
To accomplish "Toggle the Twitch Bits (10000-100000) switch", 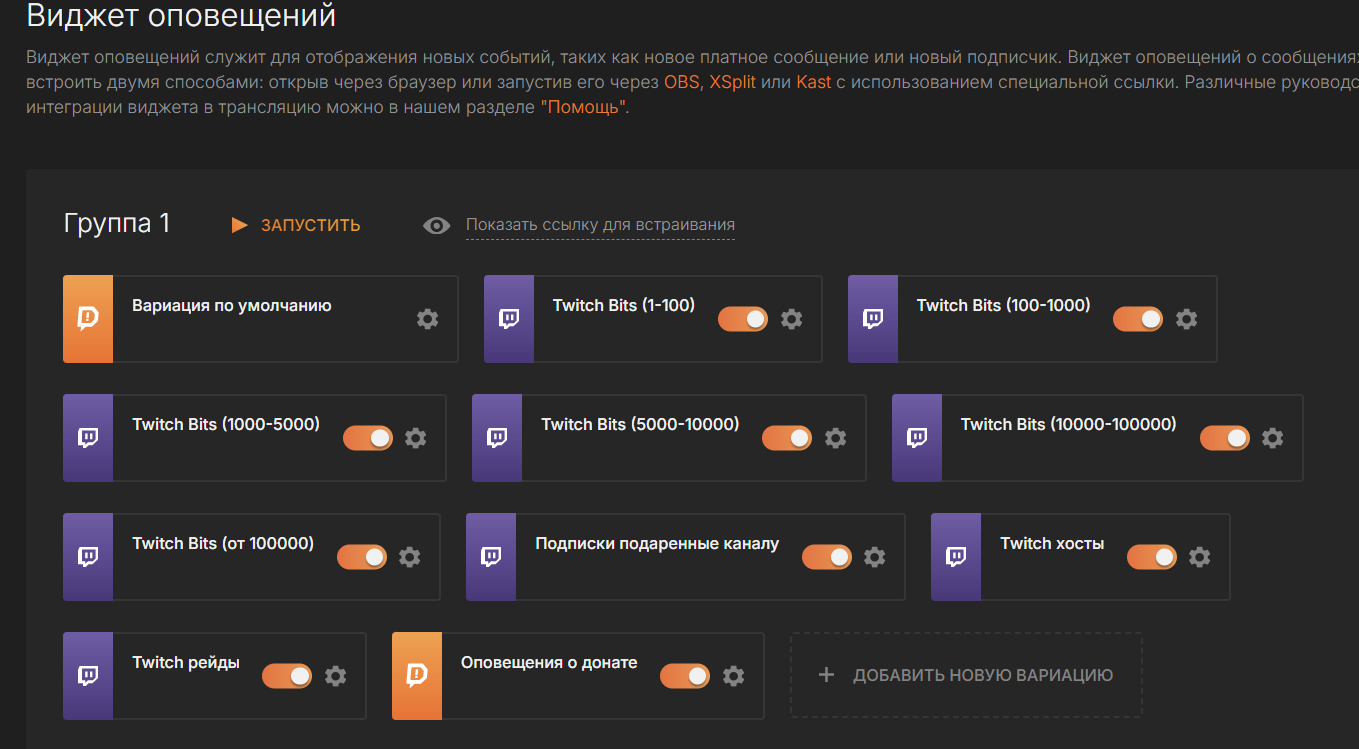I will [1225, 438].
